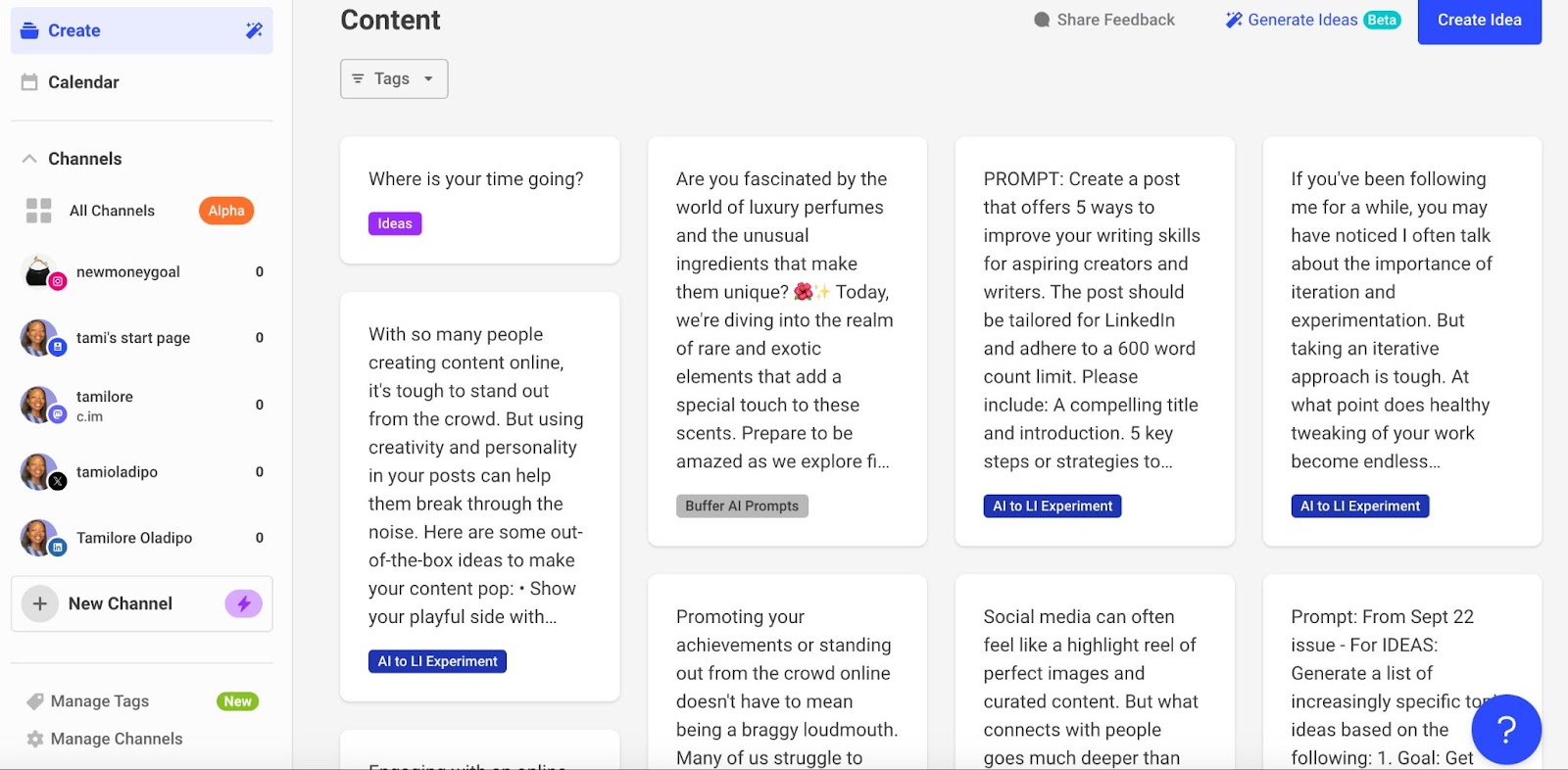Click Share Feedback

pos(1103,20)
